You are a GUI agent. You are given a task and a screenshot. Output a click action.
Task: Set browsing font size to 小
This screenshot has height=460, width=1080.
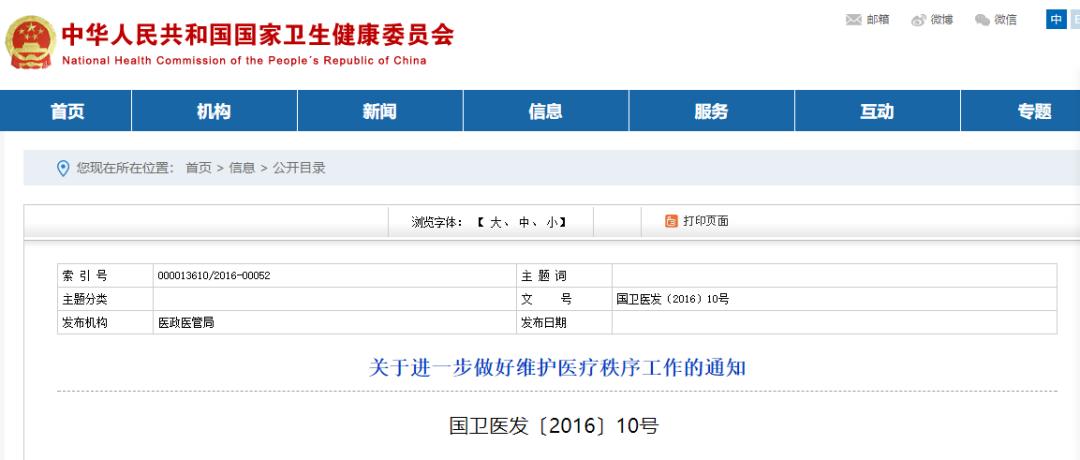[551, 222]
